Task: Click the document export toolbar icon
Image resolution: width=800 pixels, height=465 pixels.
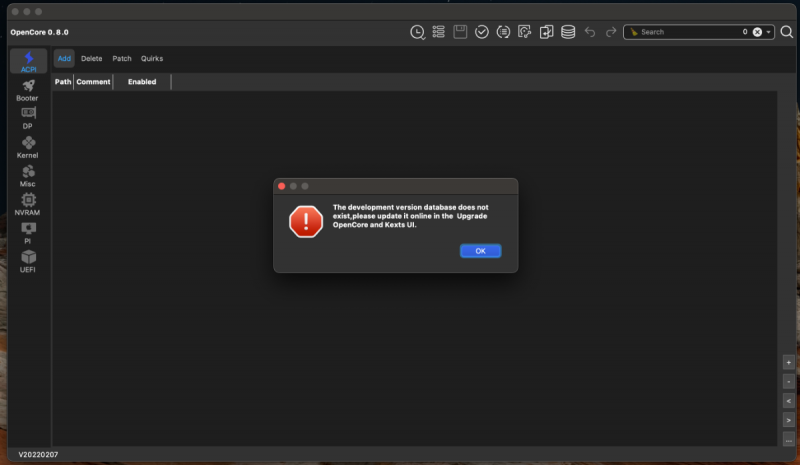Action: (x=546, y=32)
